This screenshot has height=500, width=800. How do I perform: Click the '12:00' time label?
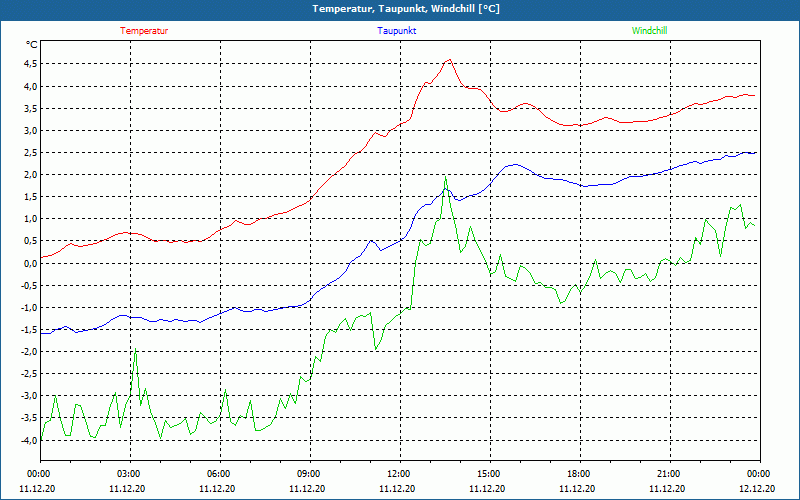pos(399,474)
